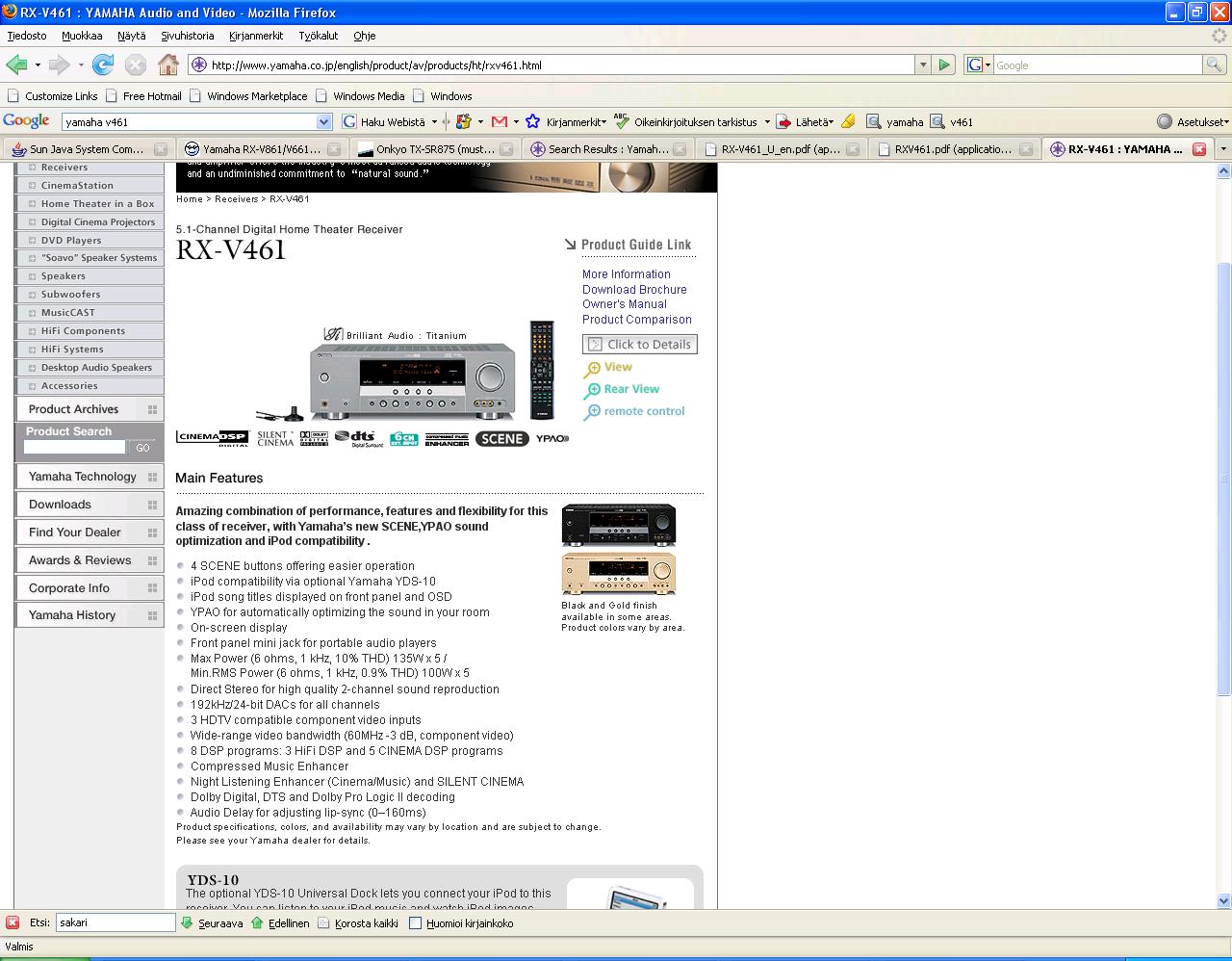
Task: Open the Owner's Manual link
Action: coord(624,304)
